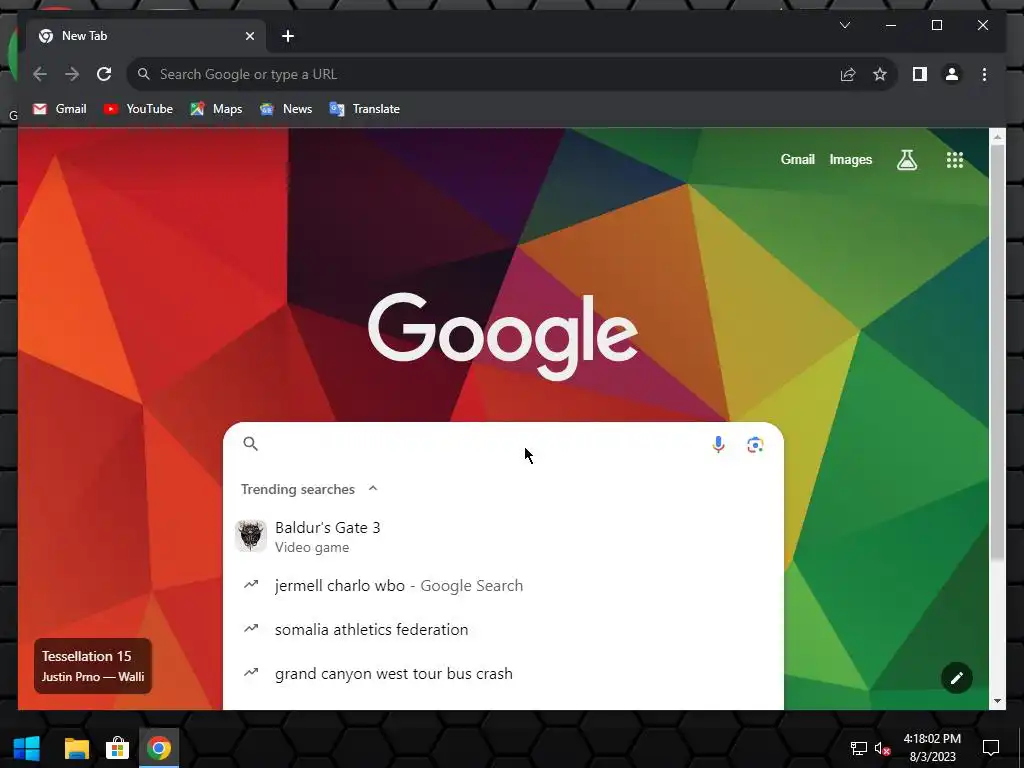Open the taskbar clock and date
Viewport: 1024px width, 768px height.
coord(932,748)
